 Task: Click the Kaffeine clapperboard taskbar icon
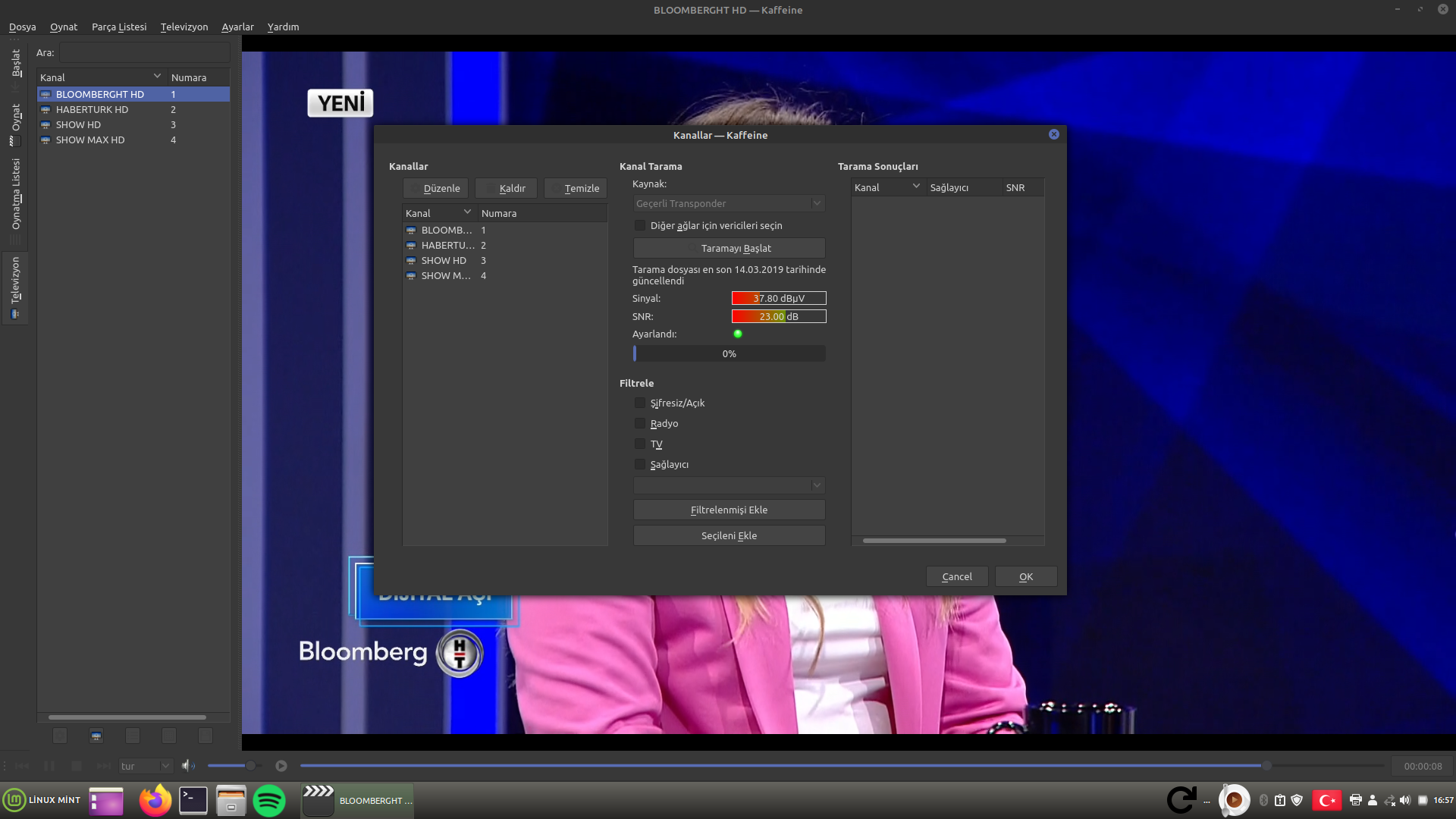coord(318,800)
